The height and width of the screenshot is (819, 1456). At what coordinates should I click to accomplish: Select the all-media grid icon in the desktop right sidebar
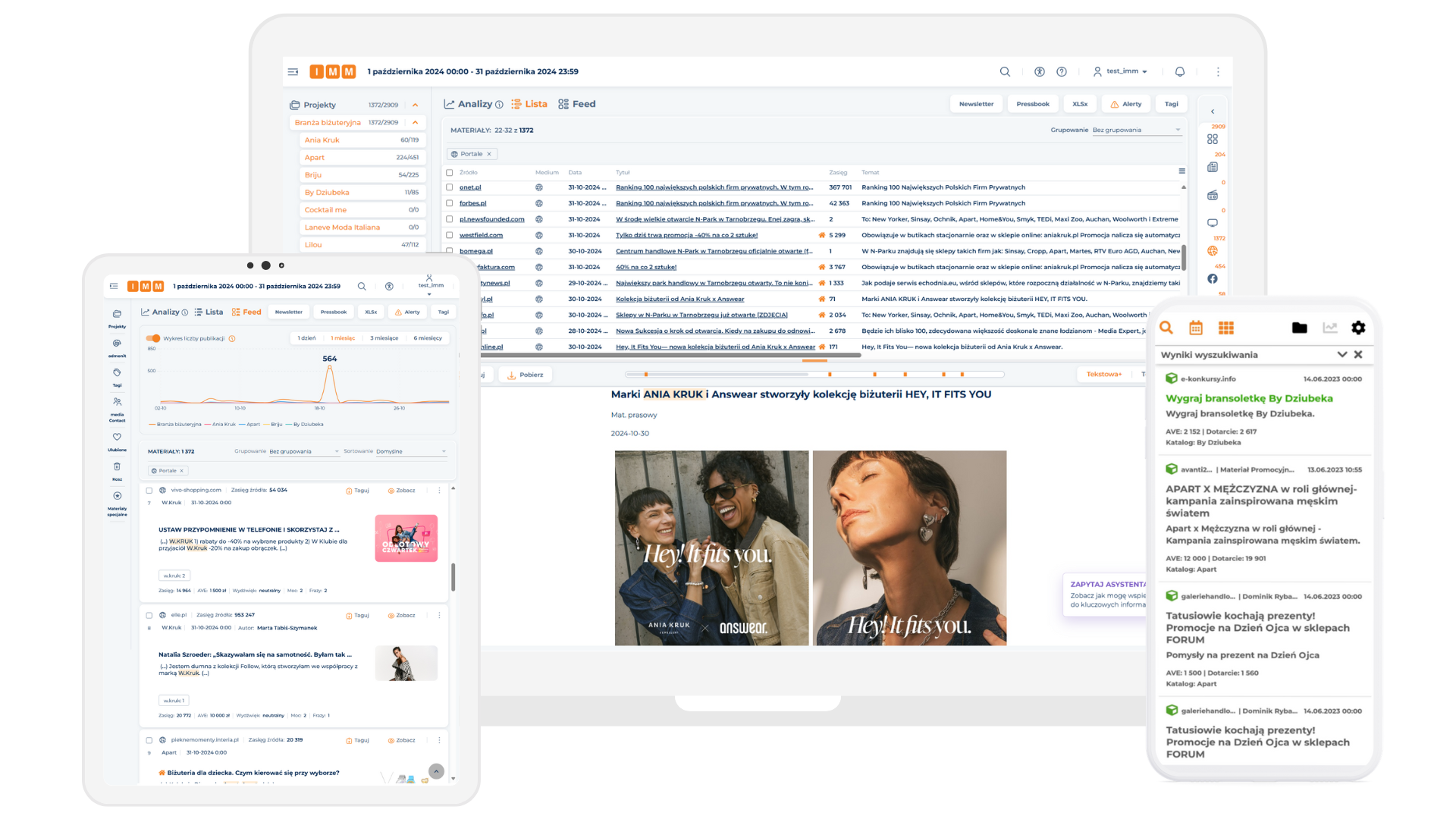coord(1213,139)
